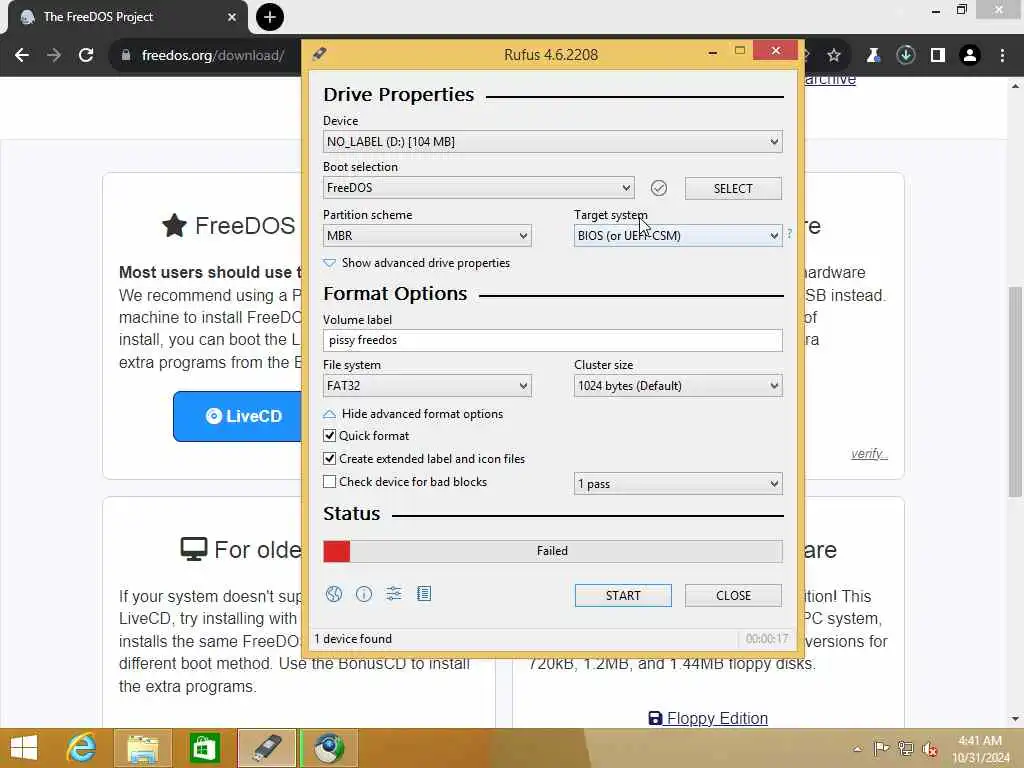The height and width of the screenshot is (768, 1024).
Task: Toggle the Quick format checkbox
Action: [x=330, y=436]
